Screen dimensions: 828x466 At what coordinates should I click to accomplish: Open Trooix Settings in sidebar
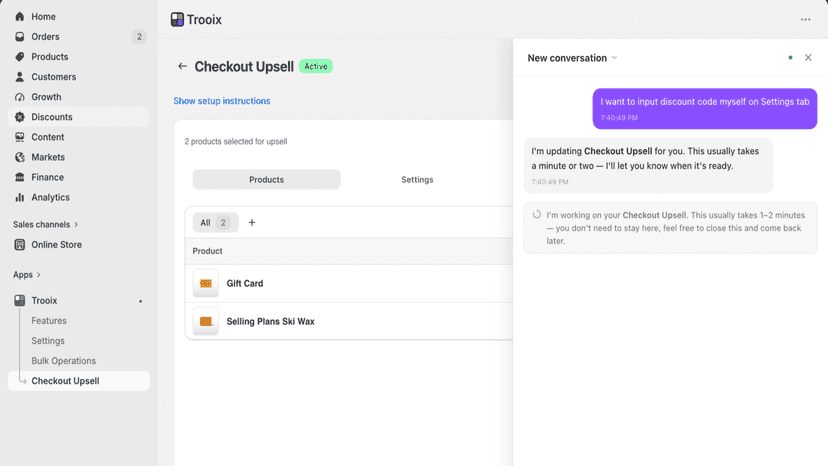(48, 341)
